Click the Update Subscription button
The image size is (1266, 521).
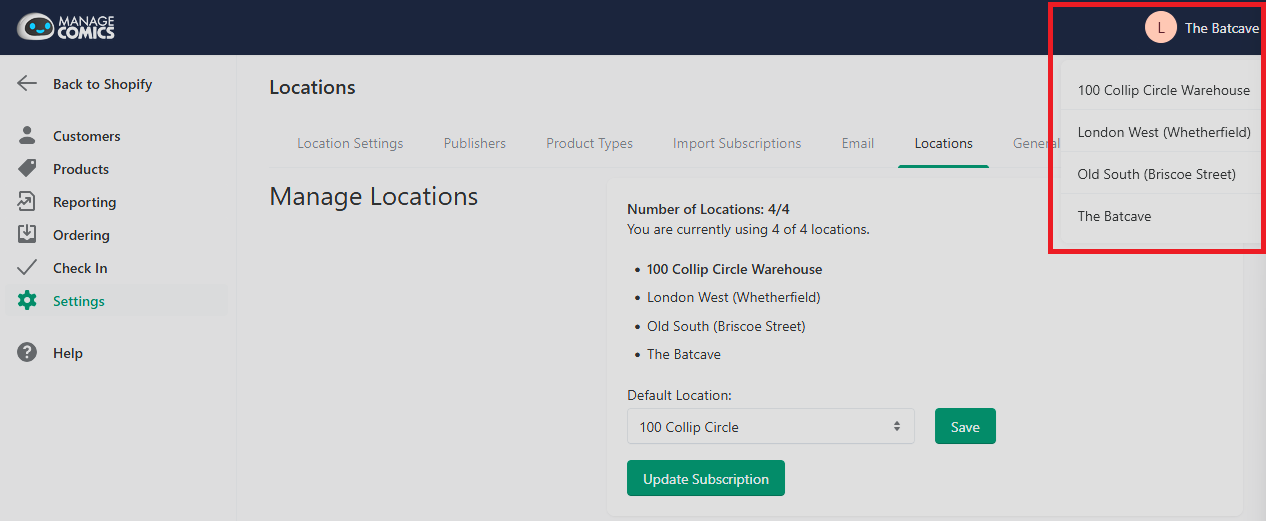(x=706, y=478)
